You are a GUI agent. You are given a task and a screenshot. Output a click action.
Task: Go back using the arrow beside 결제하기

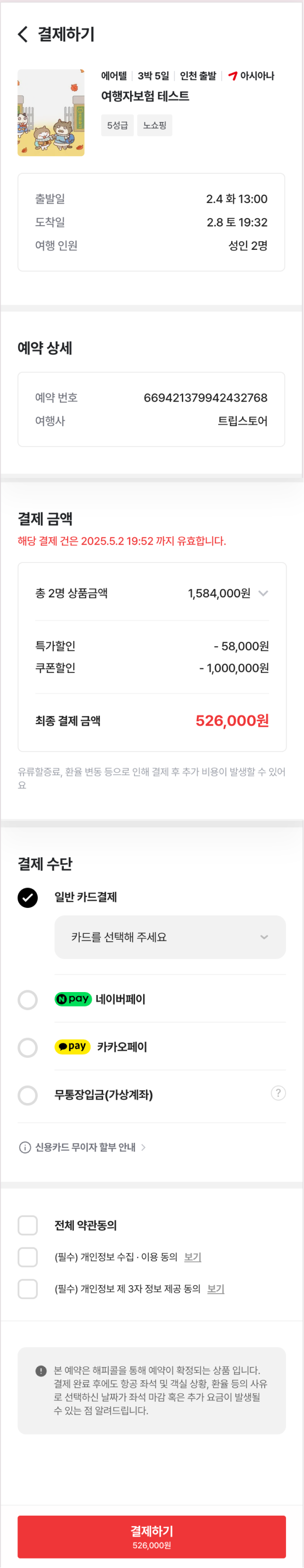click(23, 34)
